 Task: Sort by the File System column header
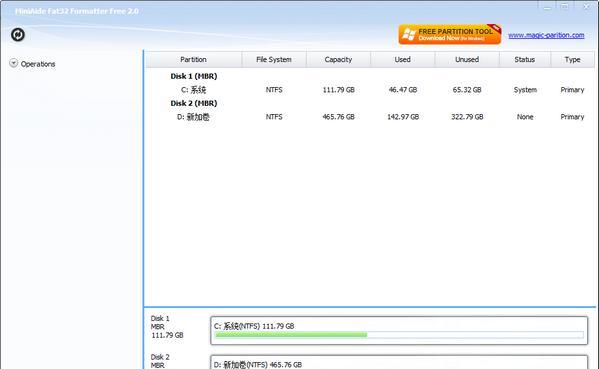point(274,60)
